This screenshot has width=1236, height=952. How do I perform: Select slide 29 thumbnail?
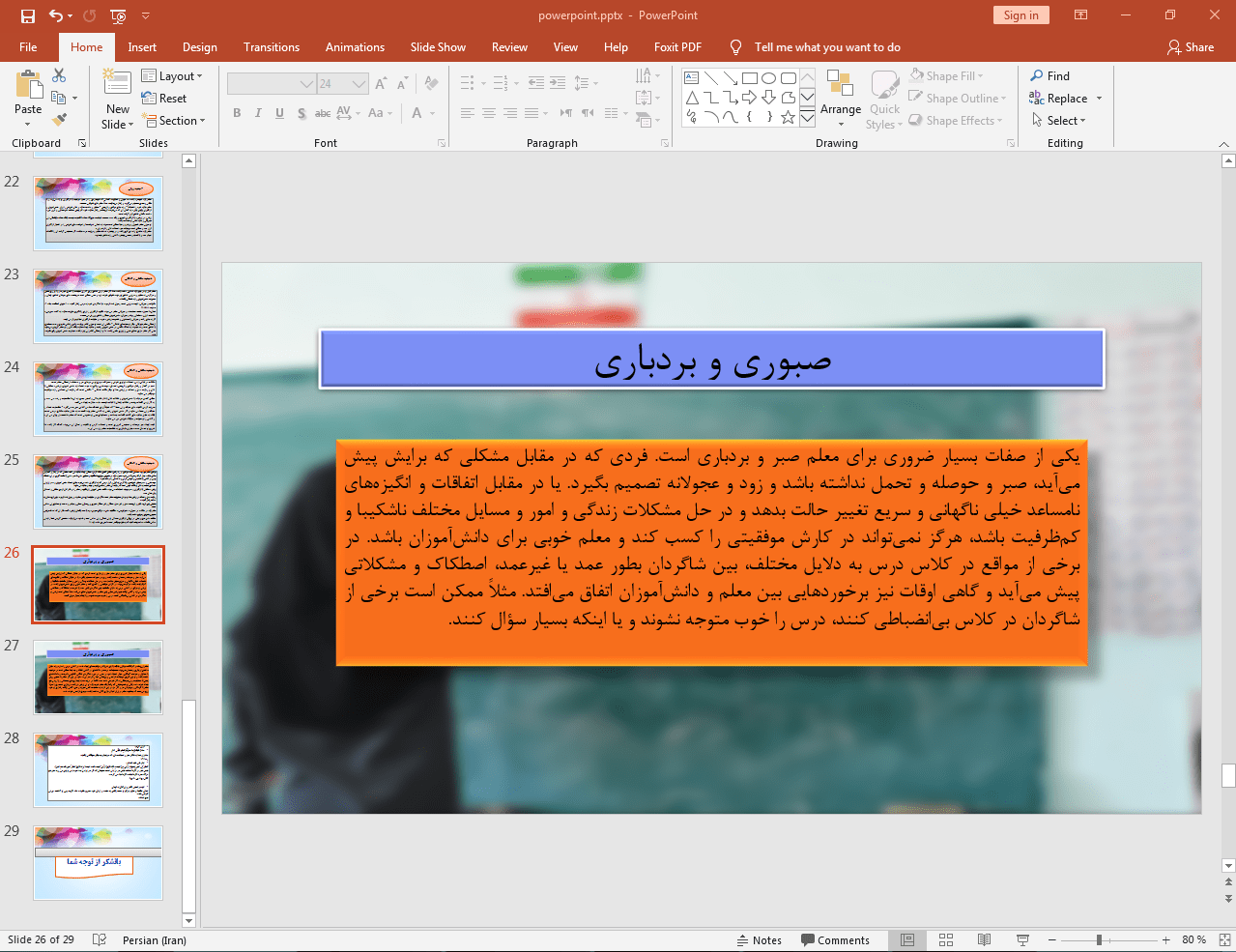(x=99, y=862)
